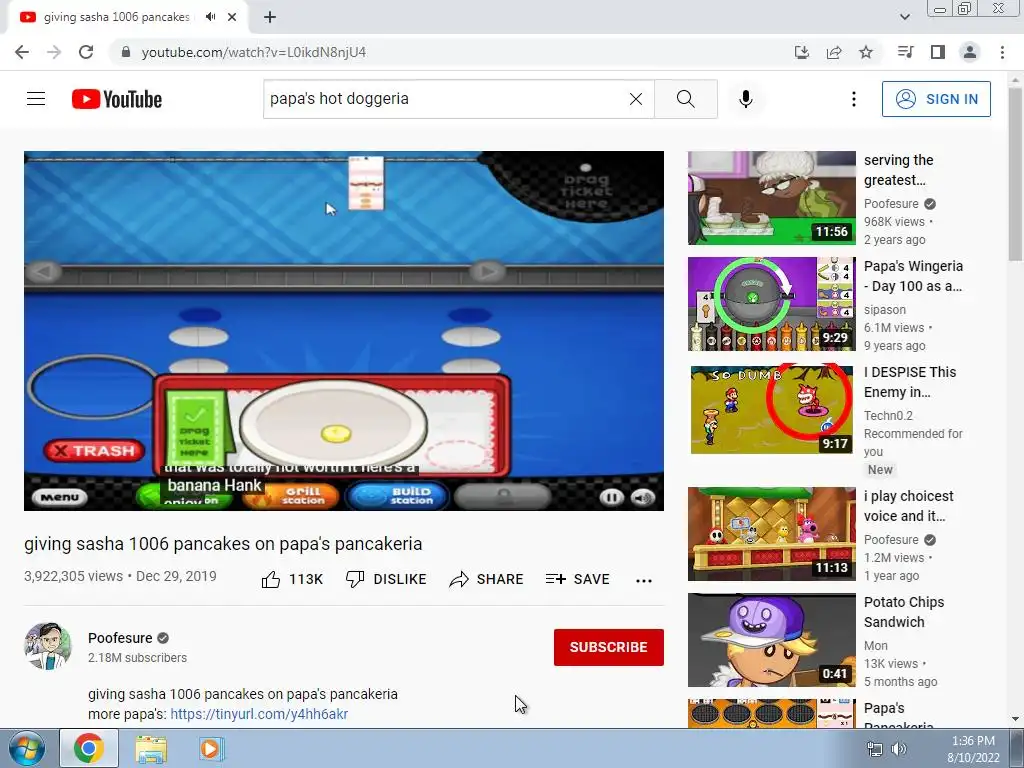The width and height of the screenshot is (1024, 768).
Task: Open 'serving the greatest' video thumbnail
Action: pyautogui.click(x=772, y=198)
